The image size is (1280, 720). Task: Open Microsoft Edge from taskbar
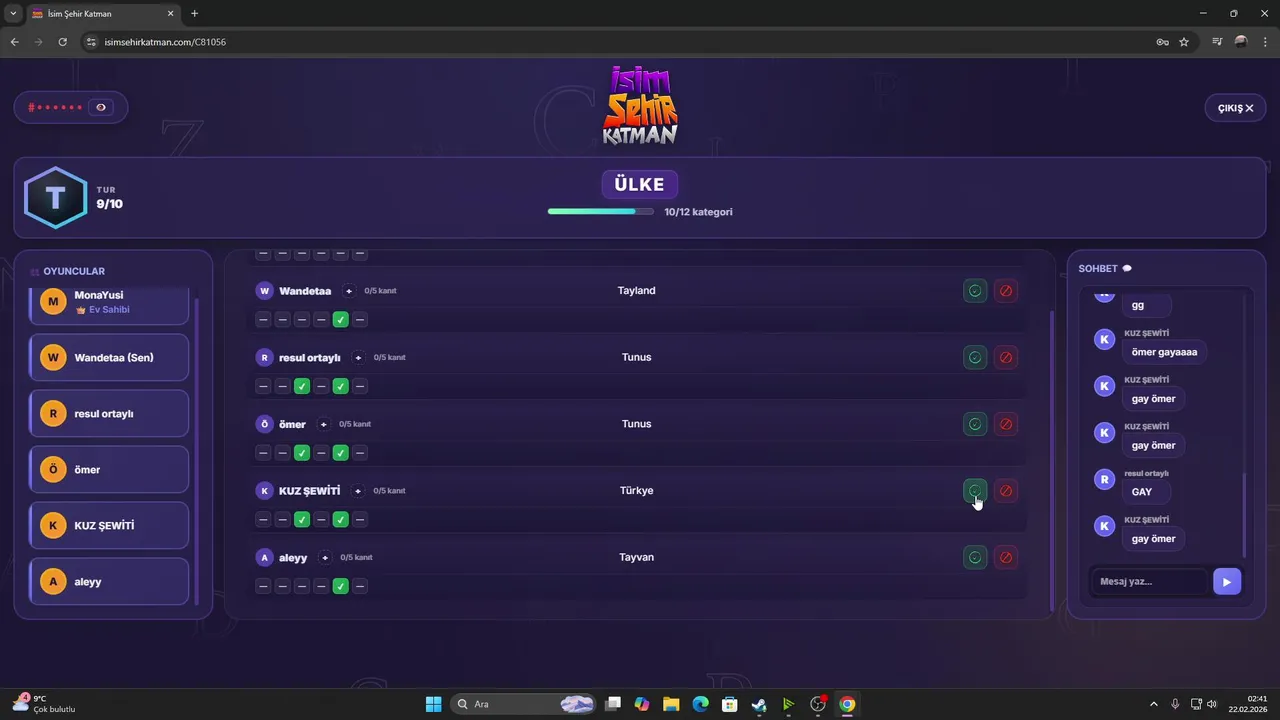click(x=700, y=704)
